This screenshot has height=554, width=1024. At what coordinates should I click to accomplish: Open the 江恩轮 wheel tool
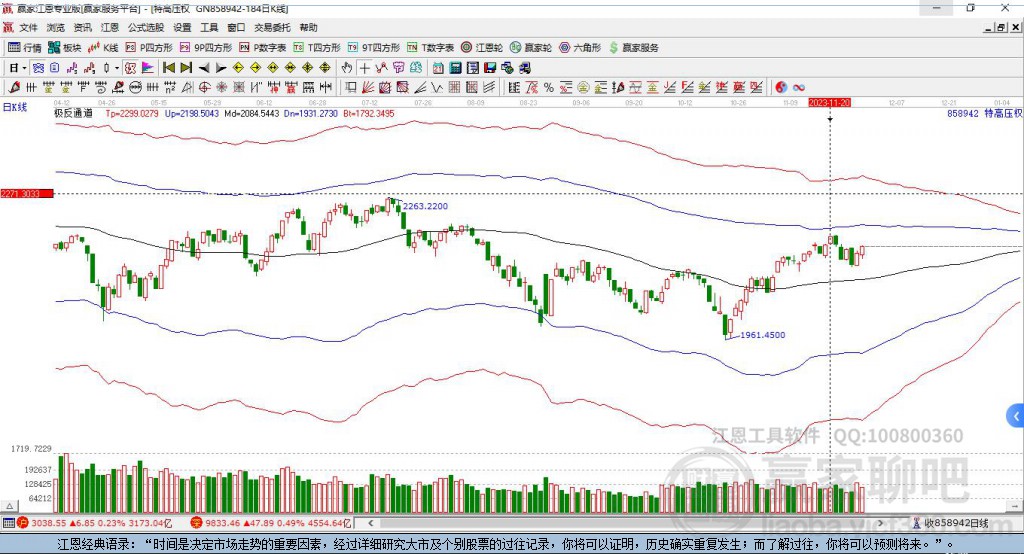(x=482, y=48)
